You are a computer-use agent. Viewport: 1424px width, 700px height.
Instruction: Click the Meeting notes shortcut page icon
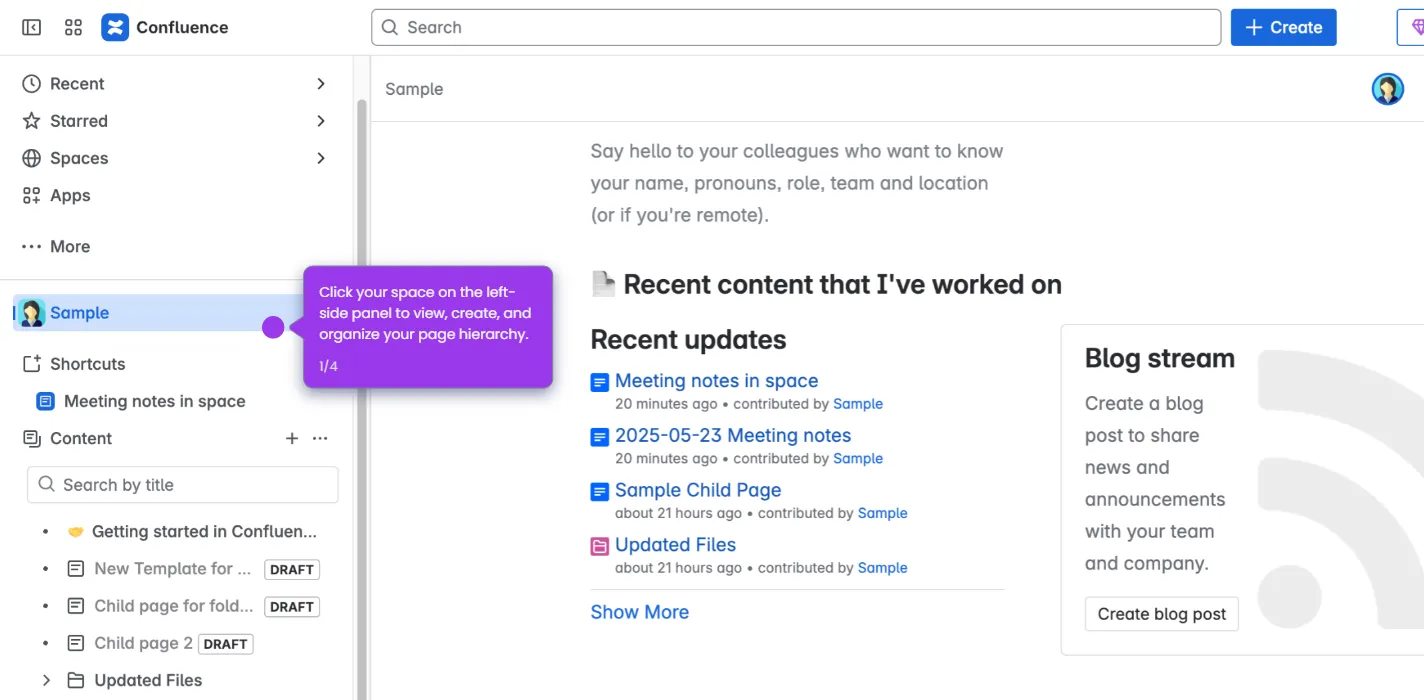45,401
